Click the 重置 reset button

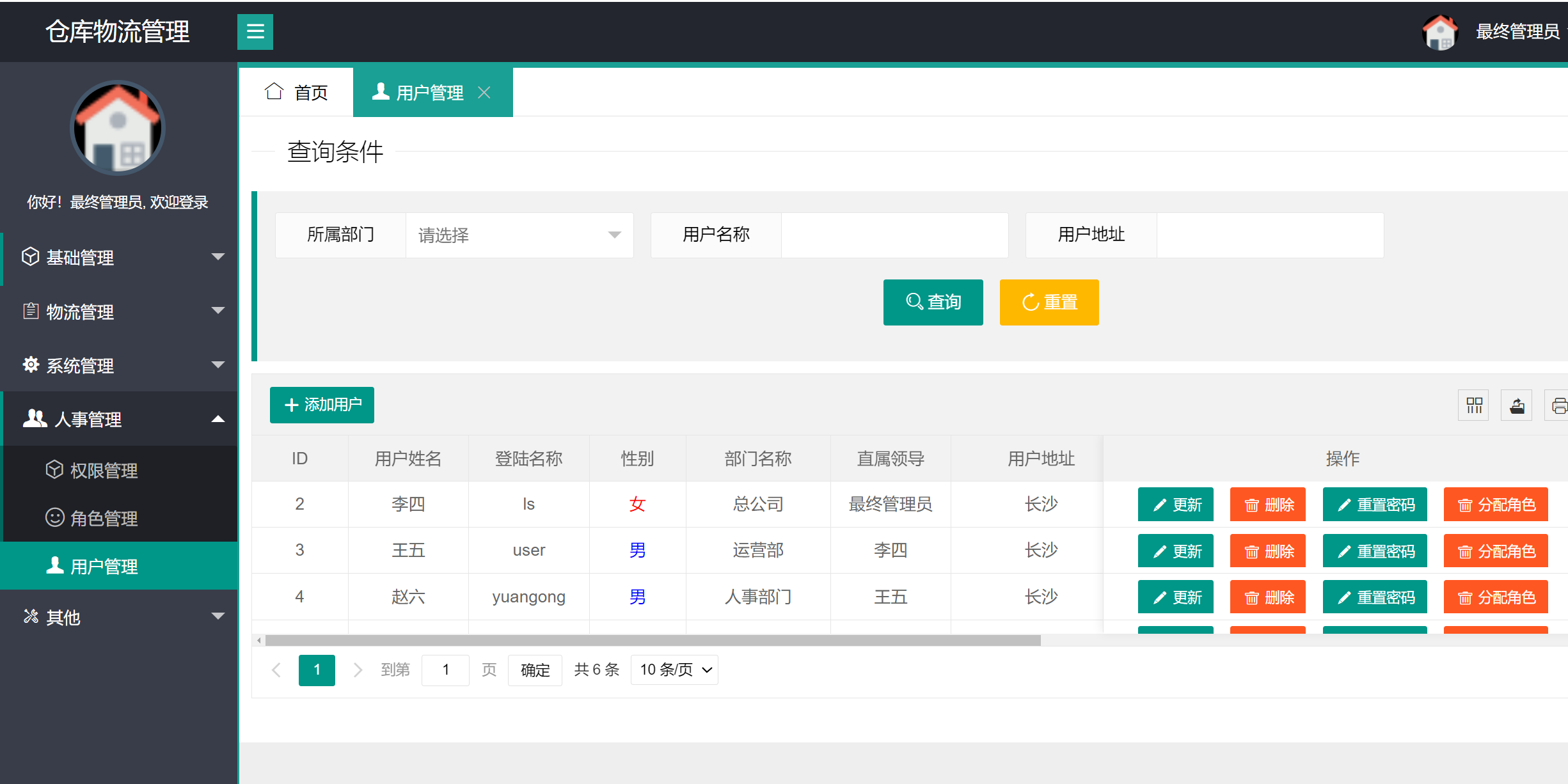1049,302
